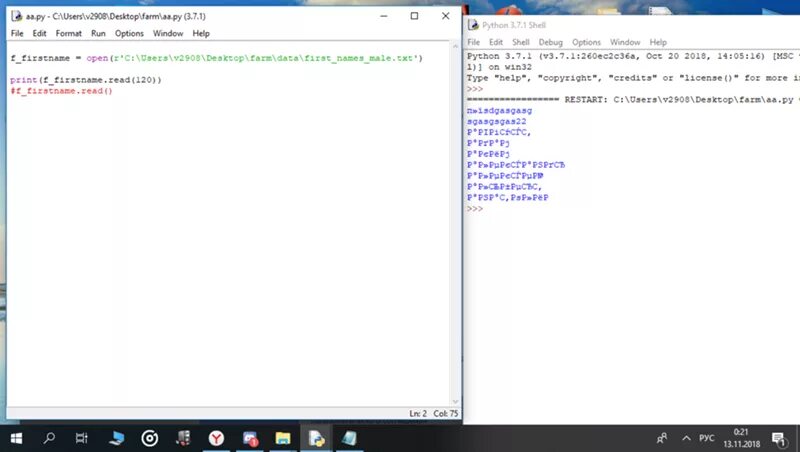This screenshot has width=800, height=452.
Task: Click the editor scrollbar down arrow
Action: 456,401
